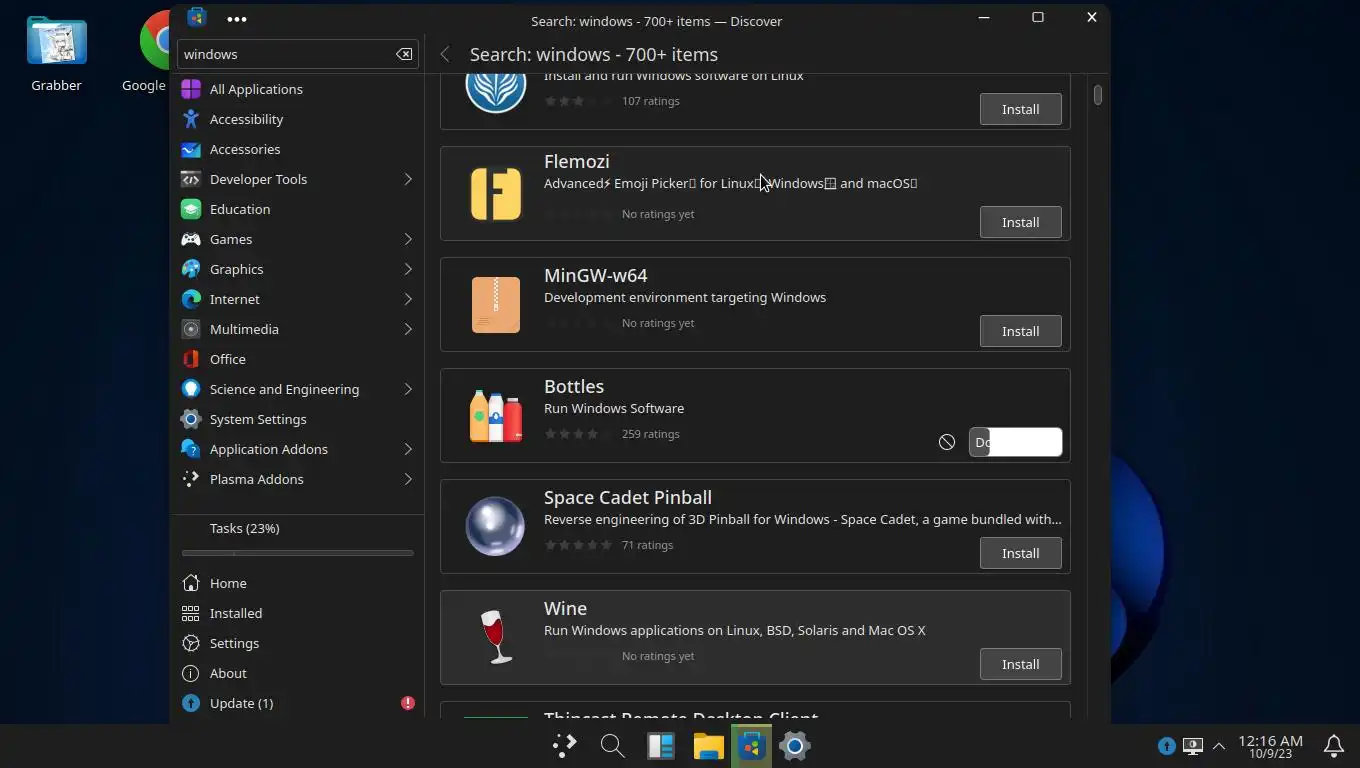Open the About page
Image resolution: width=1360 pixels, height=768 pixels.
297,673
